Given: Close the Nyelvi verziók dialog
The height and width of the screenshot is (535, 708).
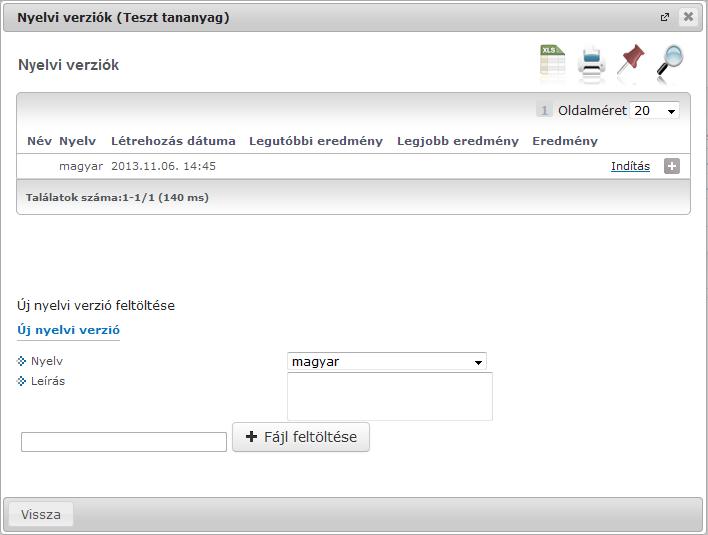Looking at the screenshot, I should point(688,17).
